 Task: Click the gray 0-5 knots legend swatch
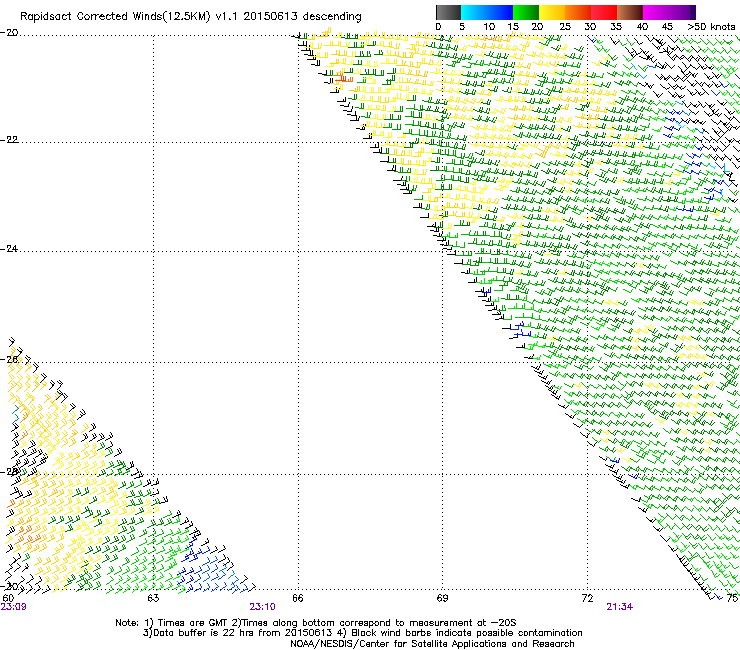[x=448, y=12]
